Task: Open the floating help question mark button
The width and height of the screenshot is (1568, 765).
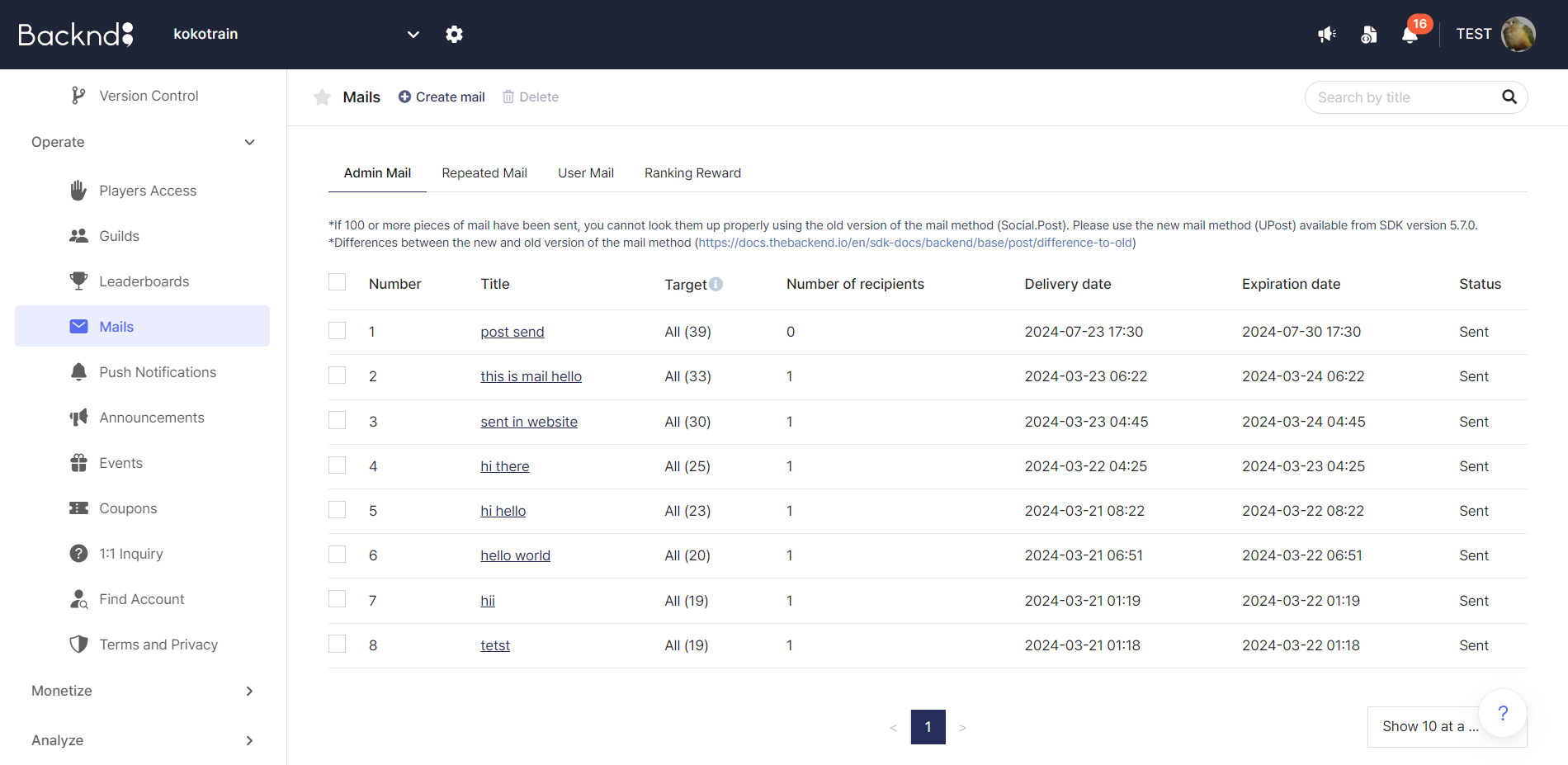Action: pos(1503,713)
